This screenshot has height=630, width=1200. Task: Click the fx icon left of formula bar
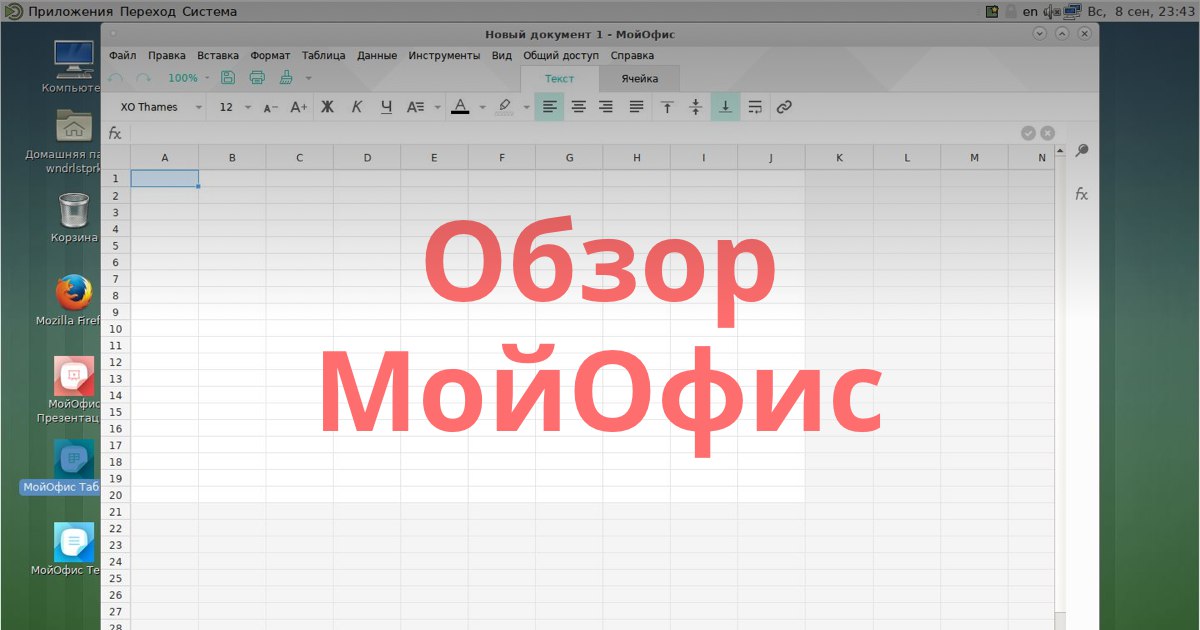pos(115,133)
